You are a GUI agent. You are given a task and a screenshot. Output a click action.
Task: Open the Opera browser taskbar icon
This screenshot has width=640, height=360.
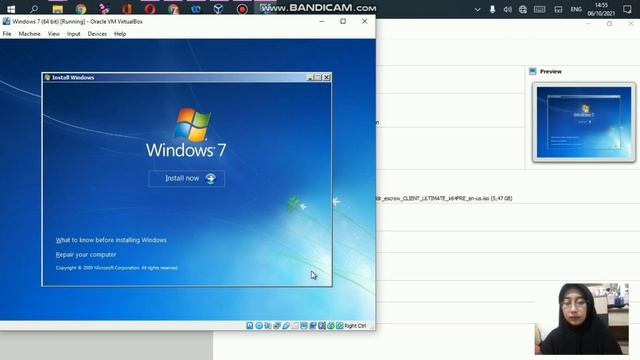pos(150,9)
